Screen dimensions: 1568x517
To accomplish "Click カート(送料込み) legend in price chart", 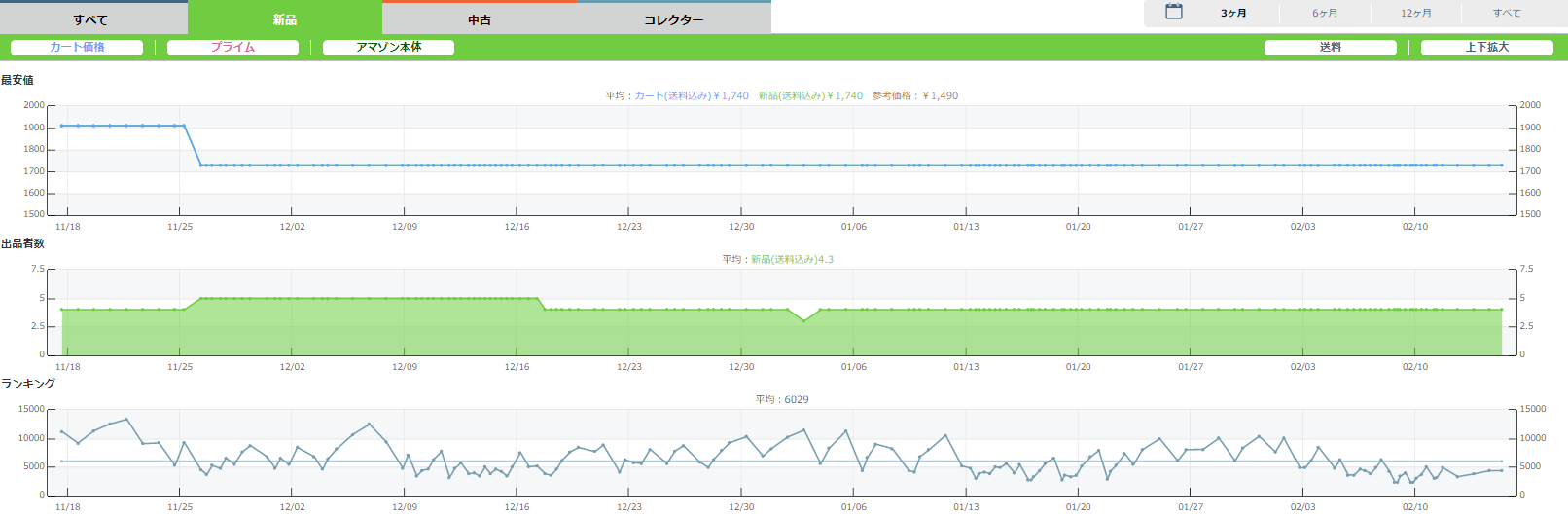I will click(692, 96).
